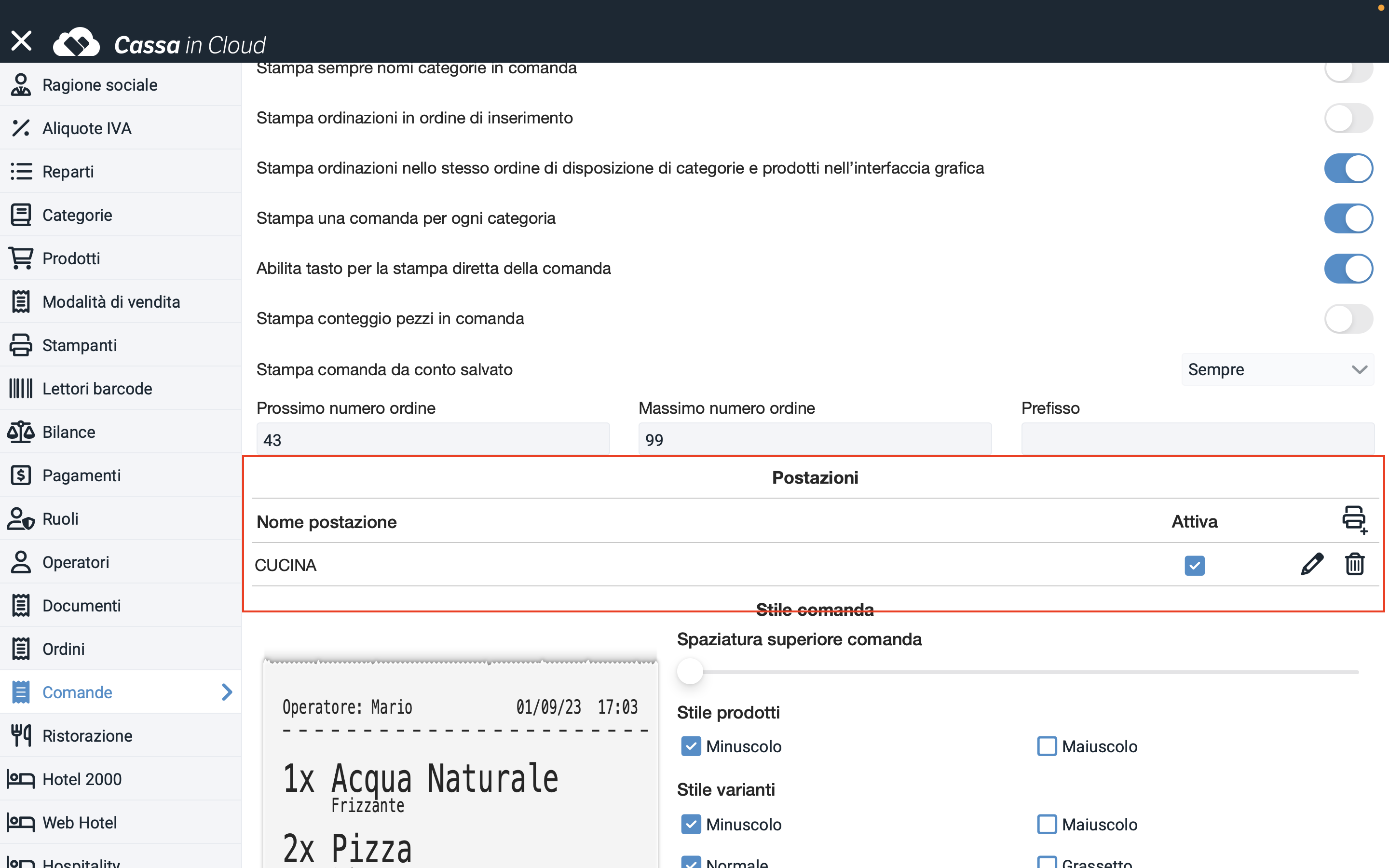Select Documenti menu item
This screenshot has height=868, width=1389.
(121, 605)
